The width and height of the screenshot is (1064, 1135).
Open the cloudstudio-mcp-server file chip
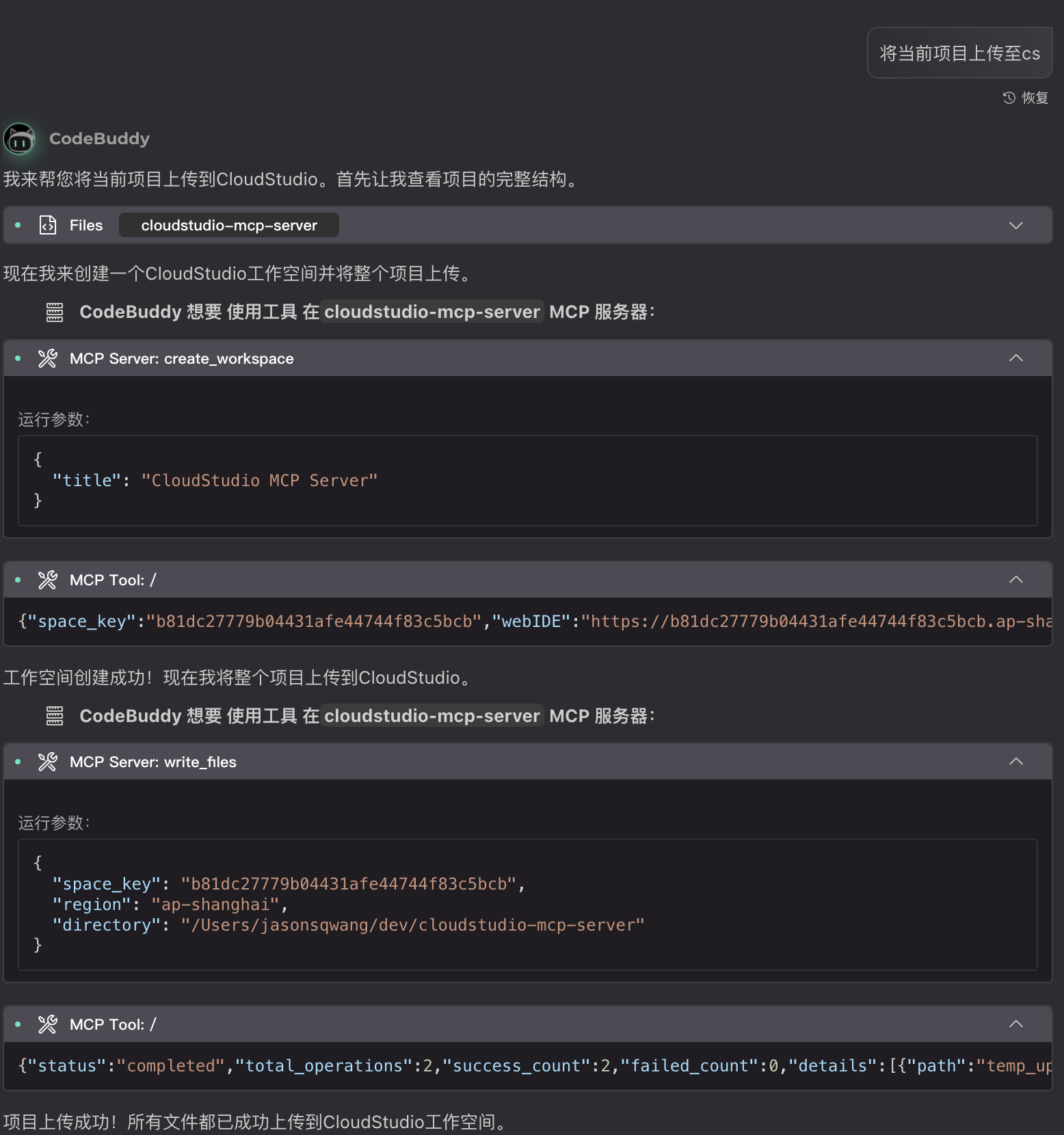[x=229, y=225]
